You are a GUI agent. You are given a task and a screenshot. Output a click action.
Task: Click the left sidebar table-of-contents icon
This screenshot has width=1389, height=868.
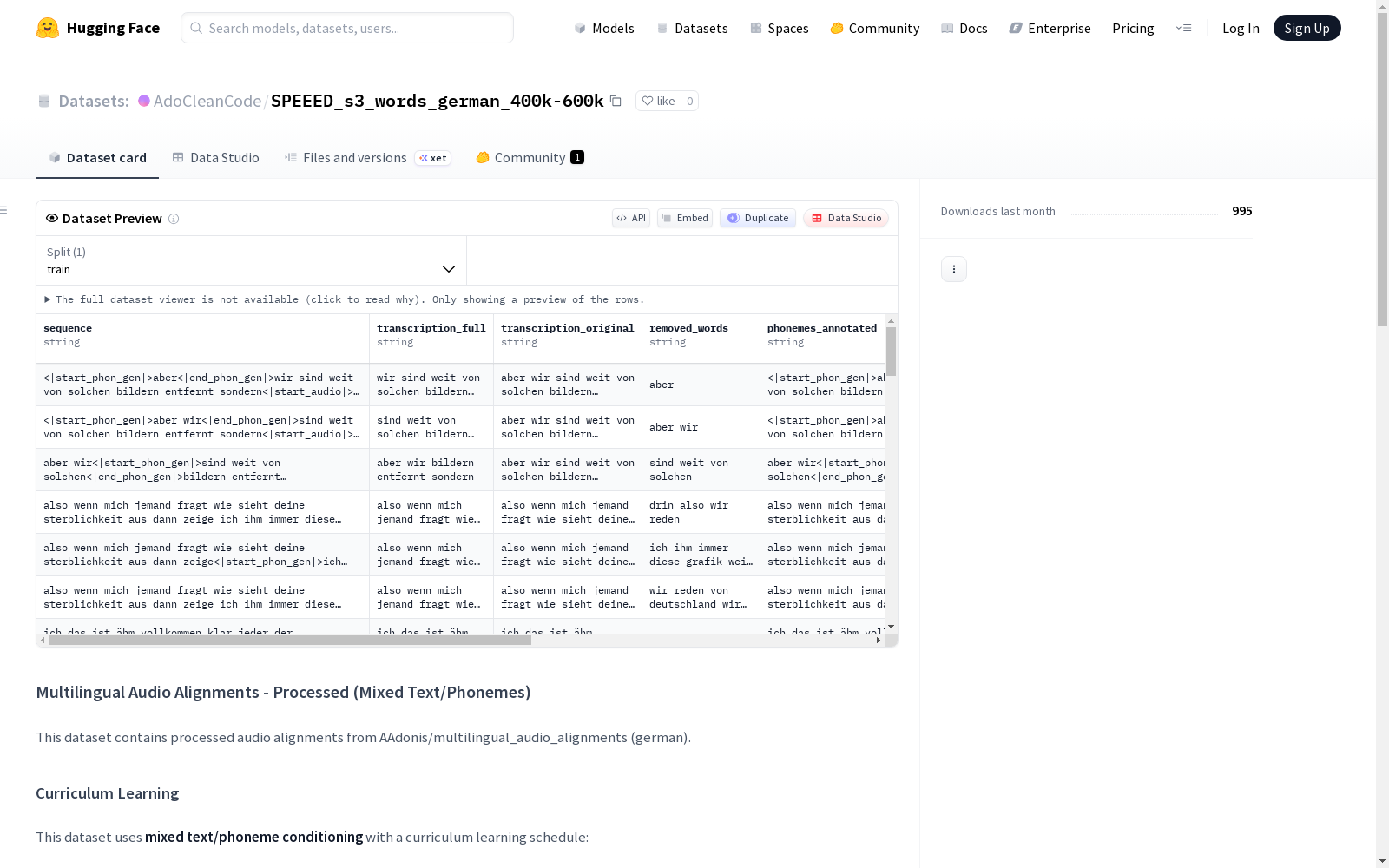point(4,210)
